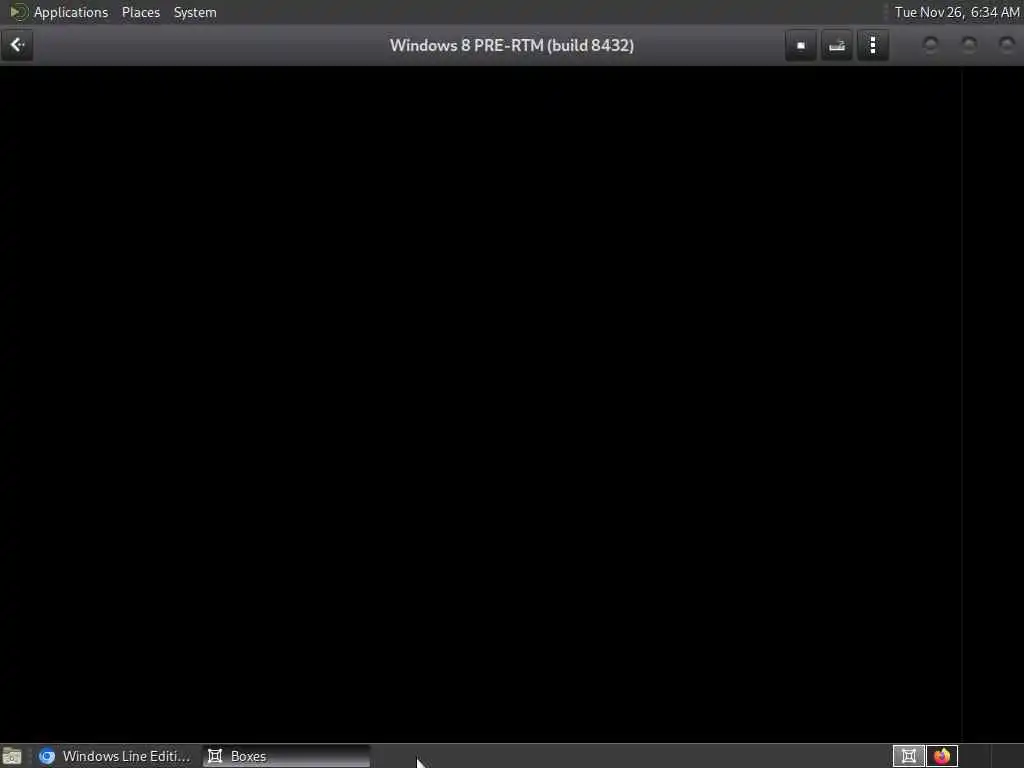Switch to Windows Line Editing browser window
The width and height of the screenshot is (1024, 768).
point(114,756)
